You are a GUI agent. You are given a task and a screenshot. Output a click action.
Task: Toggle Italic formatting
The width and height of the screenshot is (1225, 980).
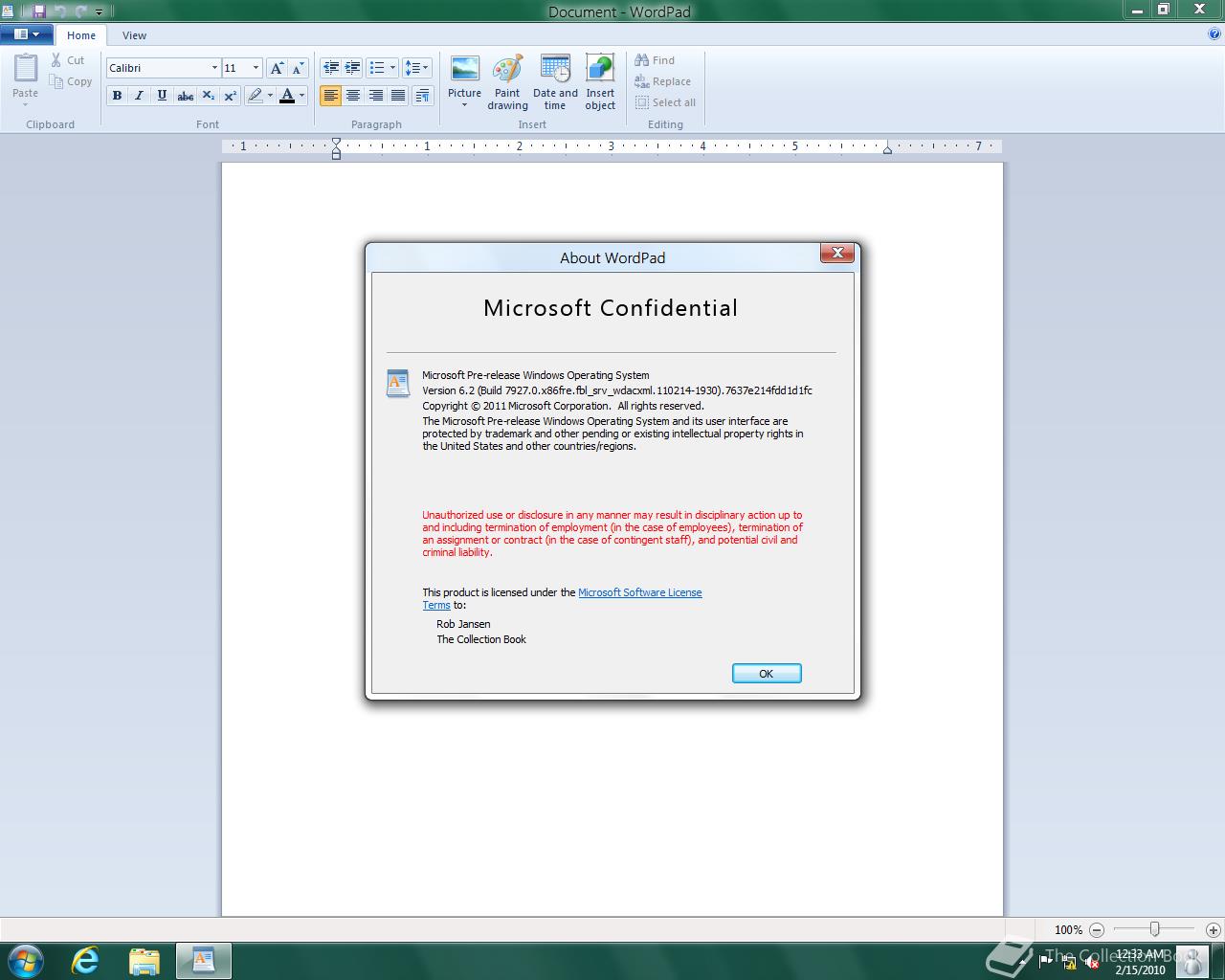[139, 95]
